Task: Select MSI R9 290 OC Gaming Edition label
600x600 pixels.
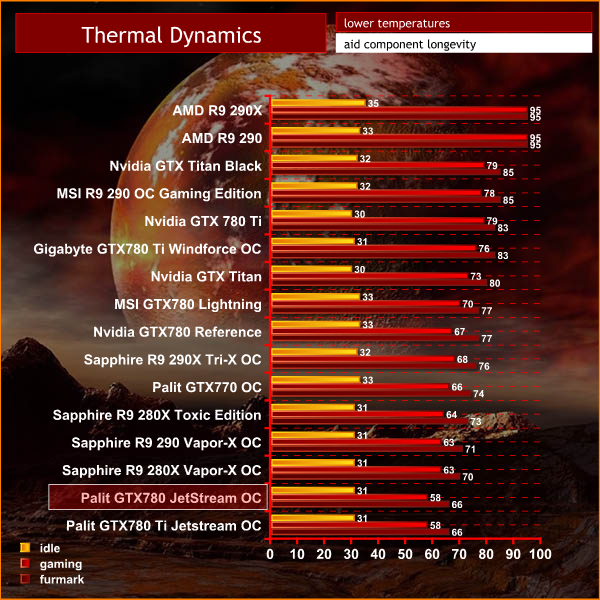Action: [159, 194]
